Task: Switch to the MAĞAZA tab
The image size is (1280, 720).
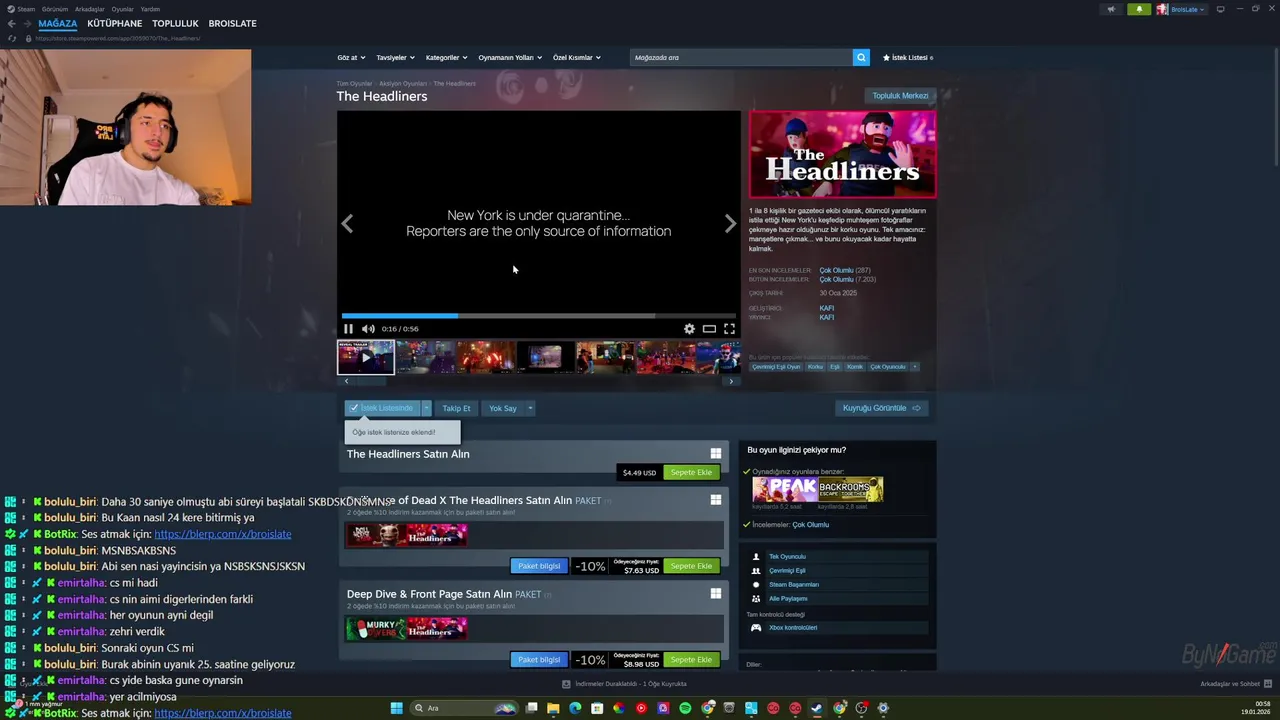Action: click(58, 23)
